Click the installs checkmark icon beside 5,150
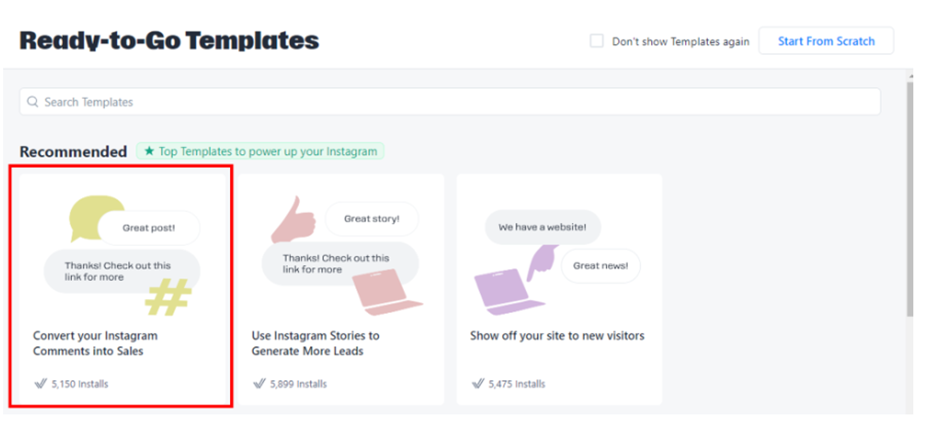Image resolution: width=940 pixels, height=436 pixels. pos(40,383)
